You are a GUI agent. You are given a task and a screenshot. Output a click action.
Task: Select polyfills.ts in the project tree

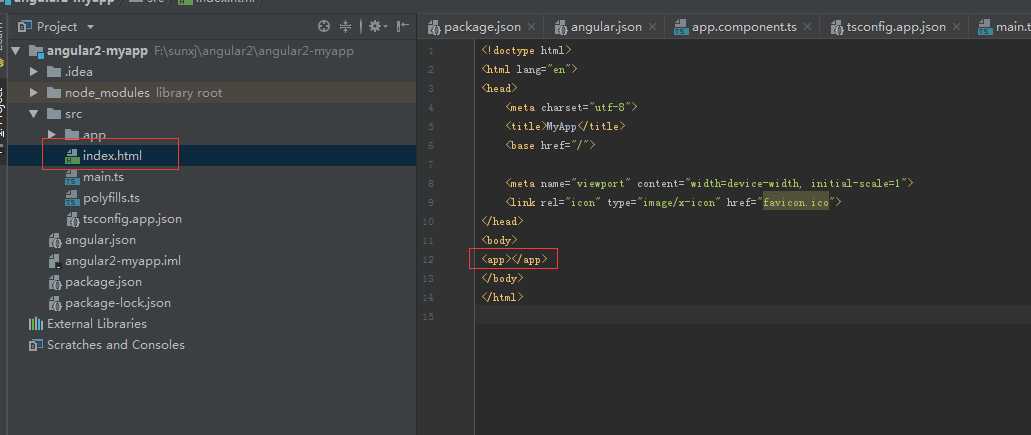pyautogui.click(x=111, y=198)
